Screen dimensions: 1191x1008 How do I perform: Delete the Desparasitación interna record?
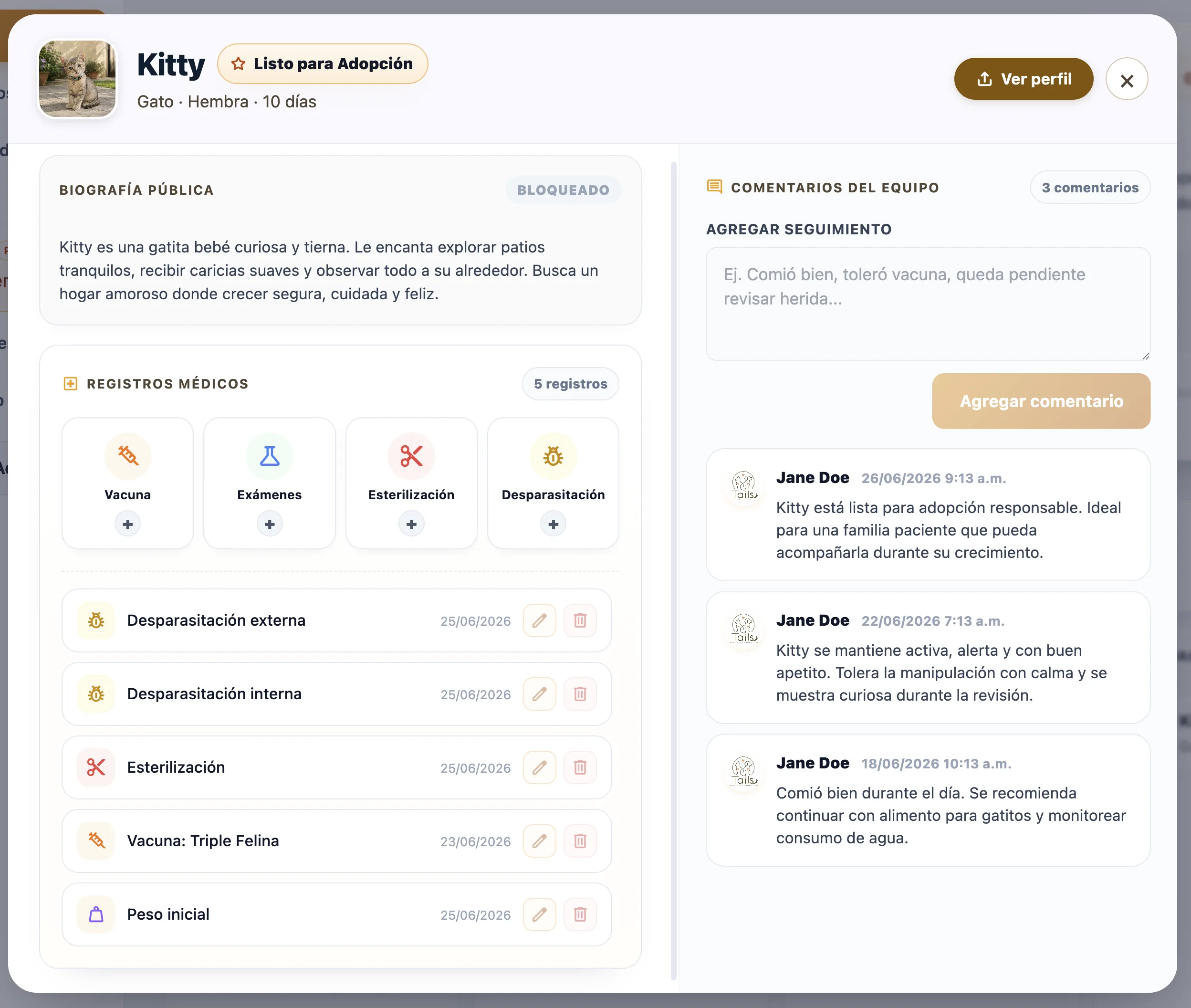[x=580, y=694]
